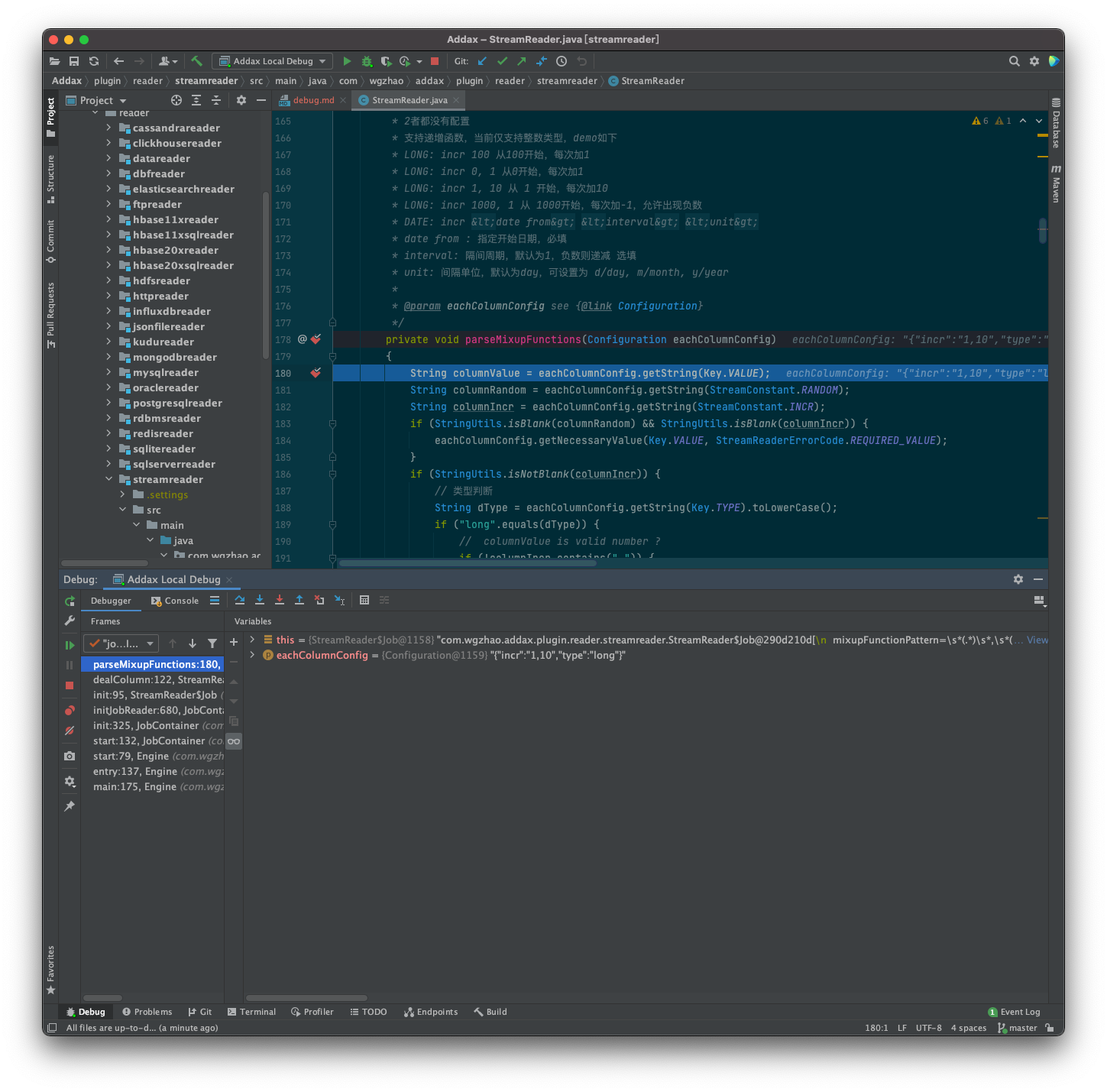Screen dimensions: 1107x1092
Task: Switch to the Console debugger tab
Action: [x=181, y=601]
